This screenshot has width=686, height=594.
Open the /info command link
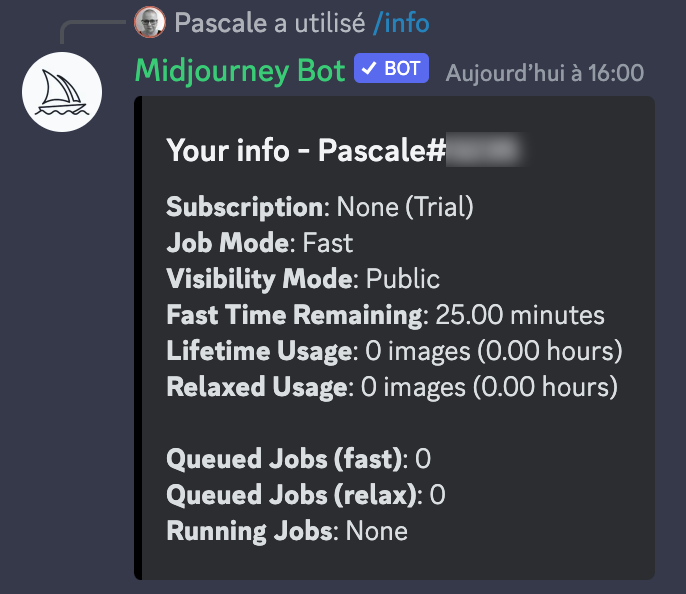[395, 20]
